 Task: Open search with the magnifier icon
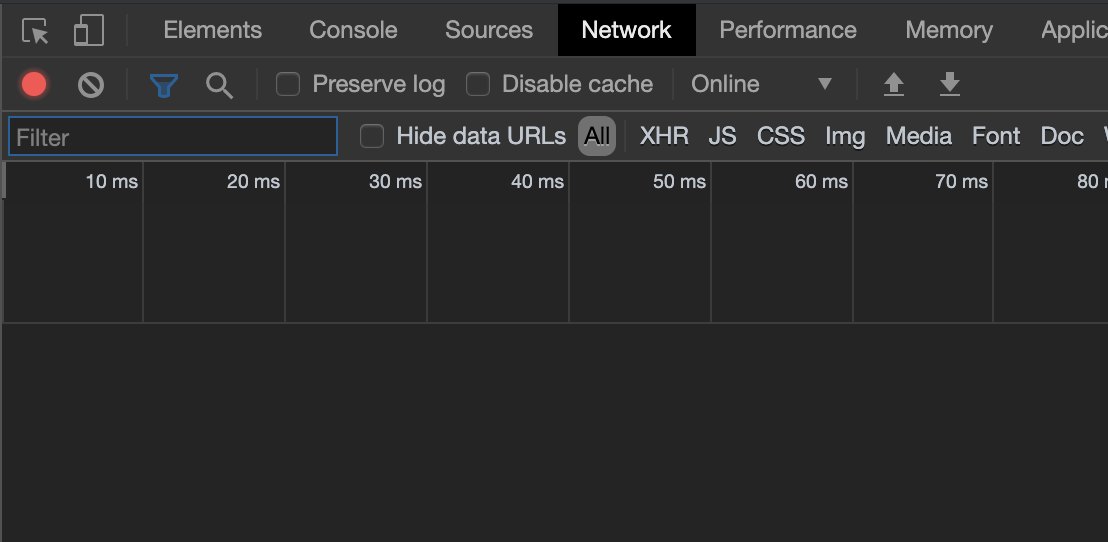click(219, 86)
